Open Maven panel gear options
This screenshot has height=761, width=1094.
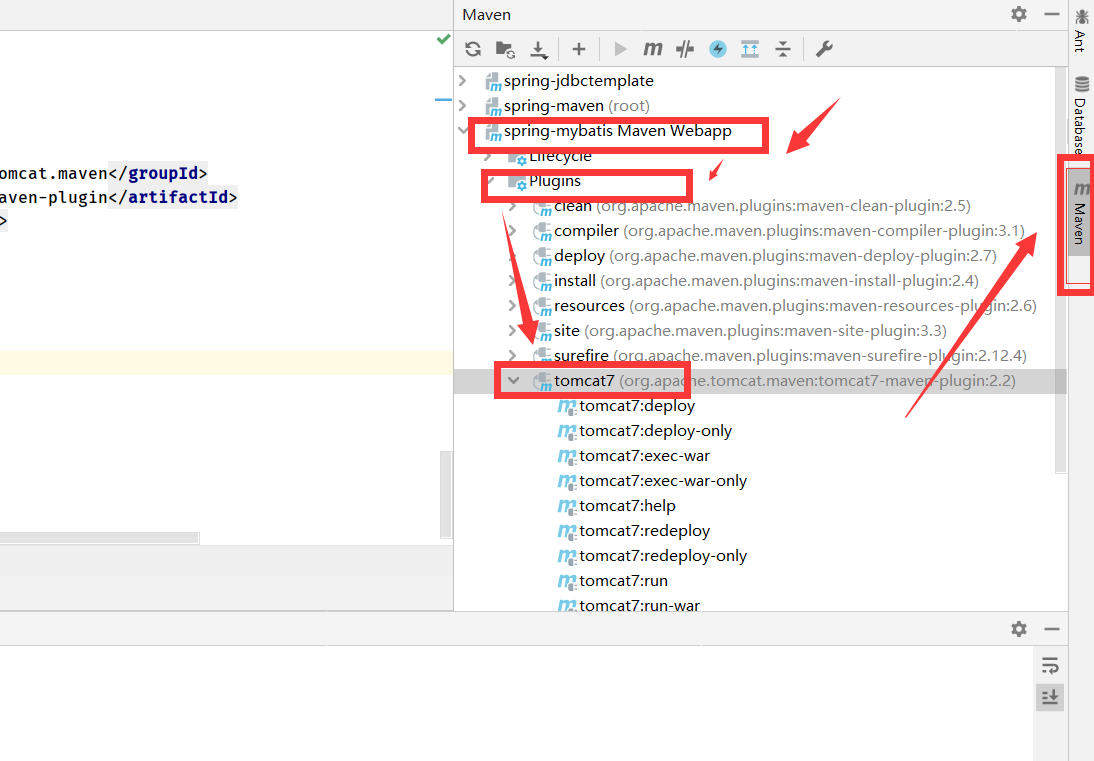1019,14
